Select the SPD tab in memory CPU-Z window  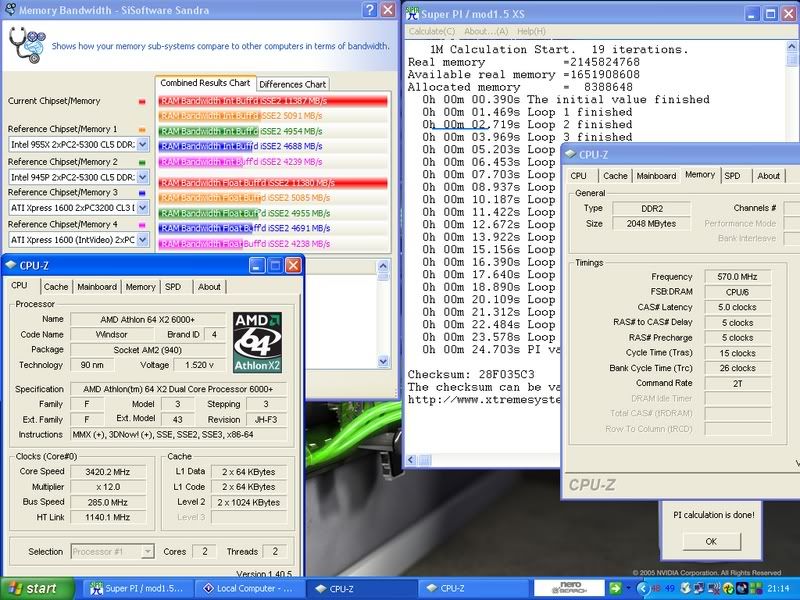pyautogui.click(x=732, y=175)
